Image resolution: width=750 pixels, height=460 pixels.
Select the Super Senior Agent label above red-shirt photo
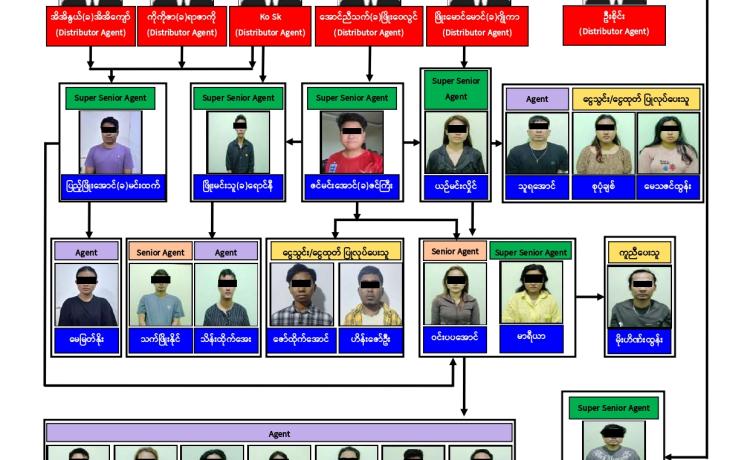click(352, 98)
